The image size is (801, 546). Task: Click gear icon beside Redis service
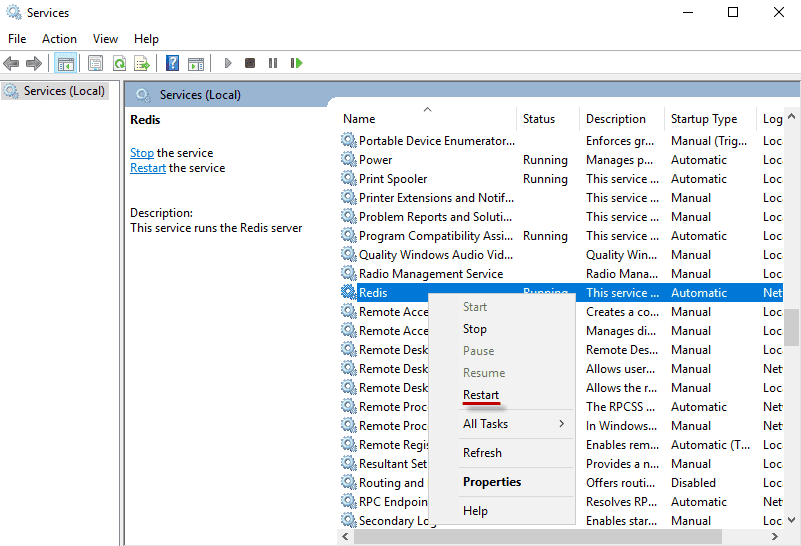click(x=348, y=292)
